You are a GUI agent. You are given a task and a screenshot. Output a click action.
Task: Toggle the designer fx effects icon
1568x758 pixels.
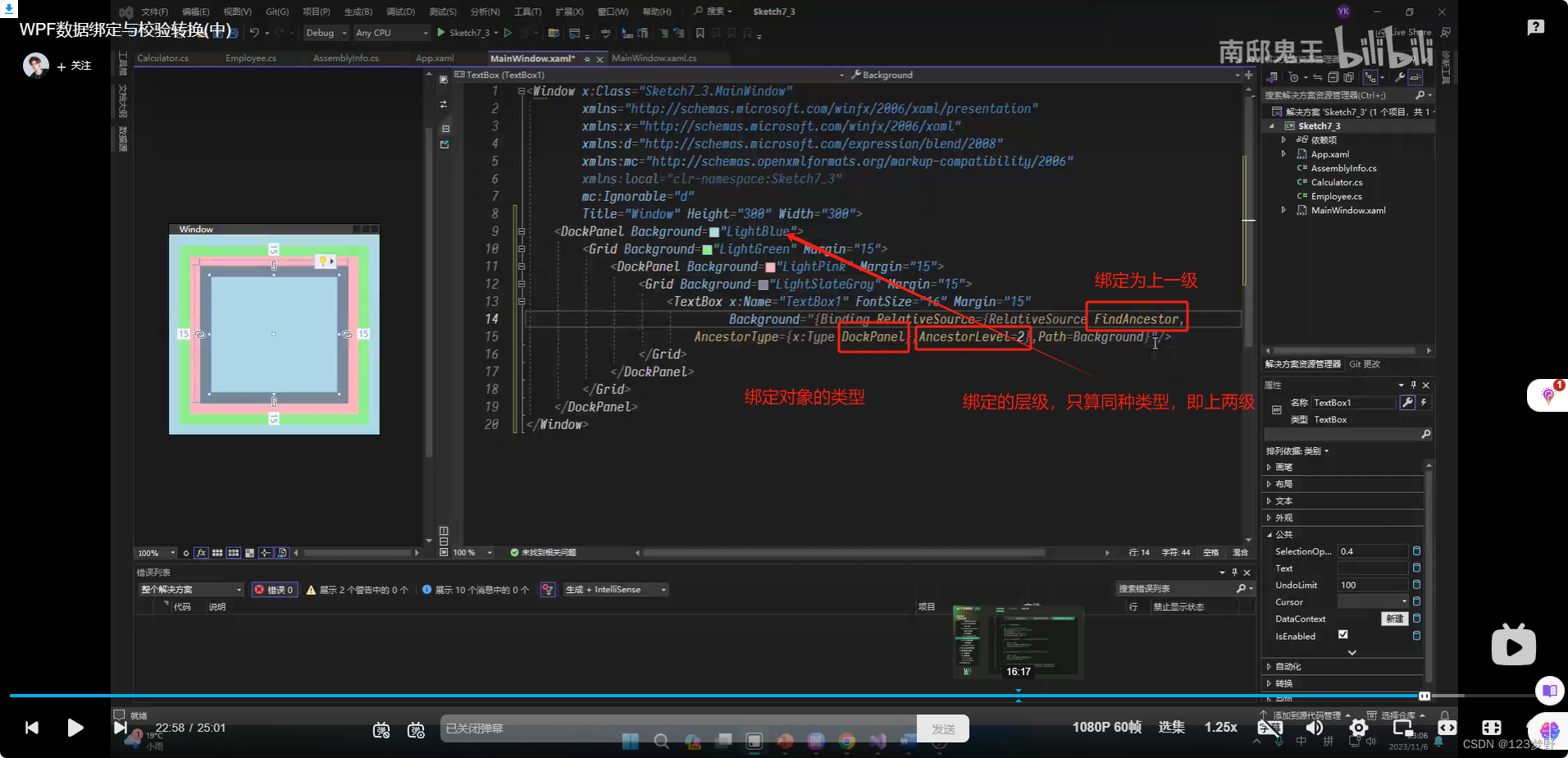pos(201,553)
